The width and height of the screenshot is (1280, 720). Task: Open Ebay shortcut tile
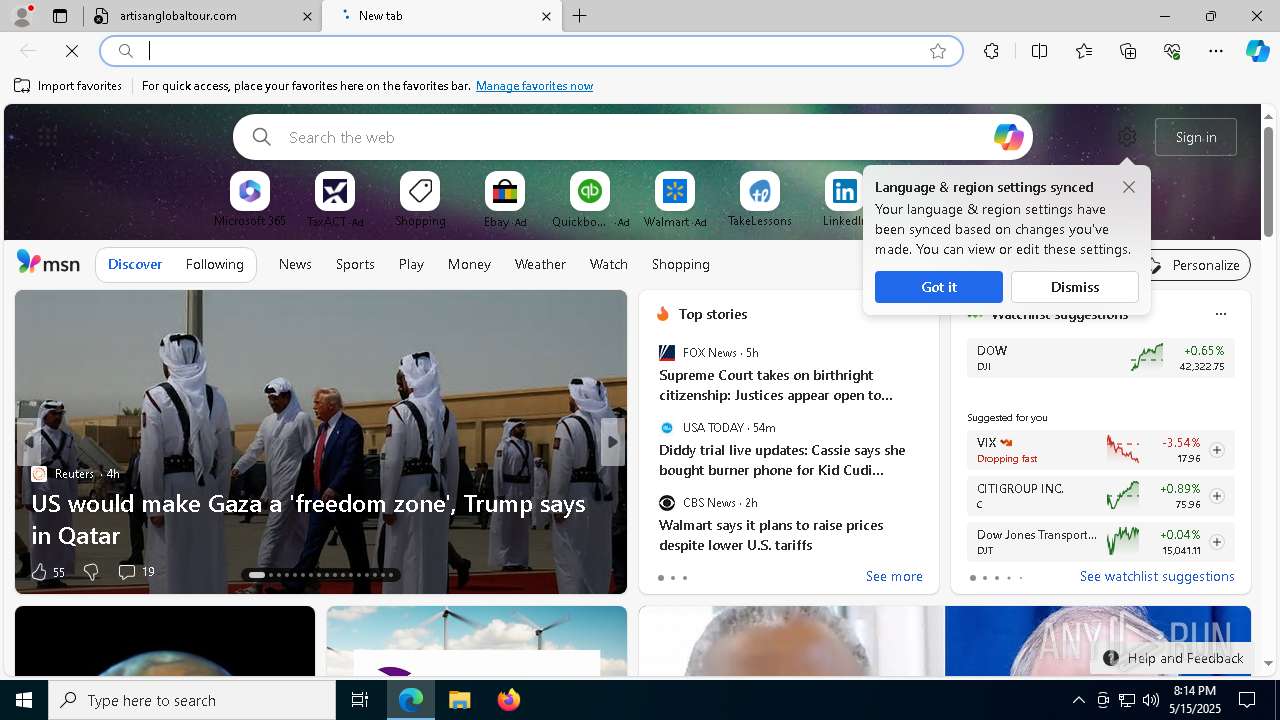(x=505, y=200)
